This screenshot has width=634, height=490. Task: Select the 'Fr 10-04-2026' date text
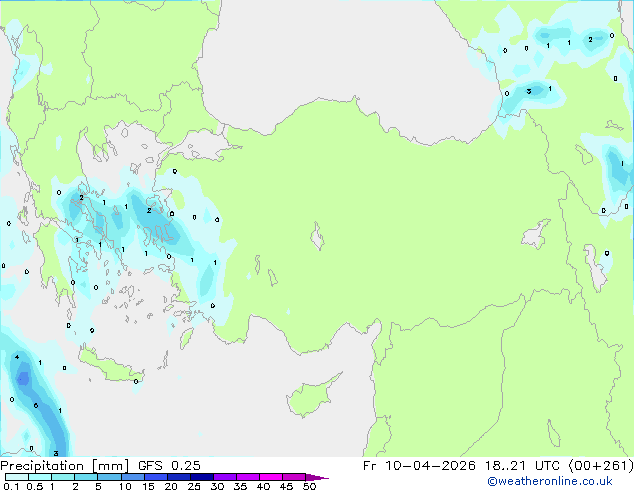419,466
